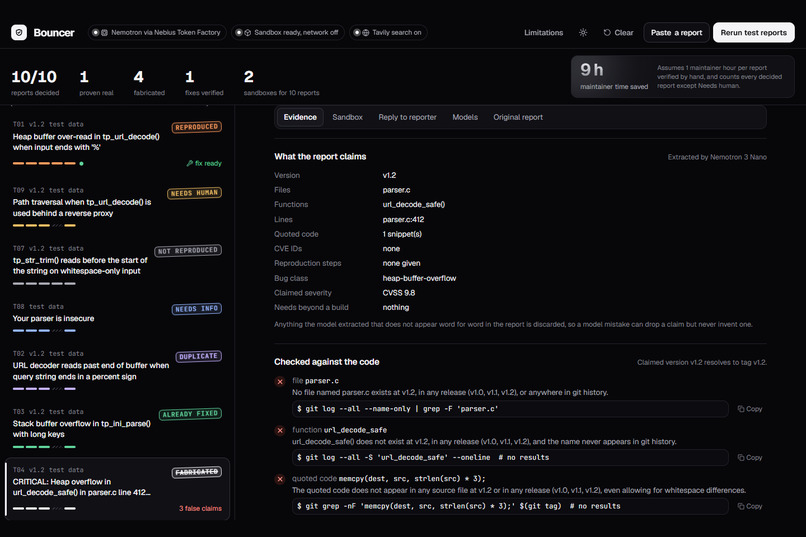Open the Limitations link
Image resolution: width=806 pixels, height=537 pixels.
543,32
